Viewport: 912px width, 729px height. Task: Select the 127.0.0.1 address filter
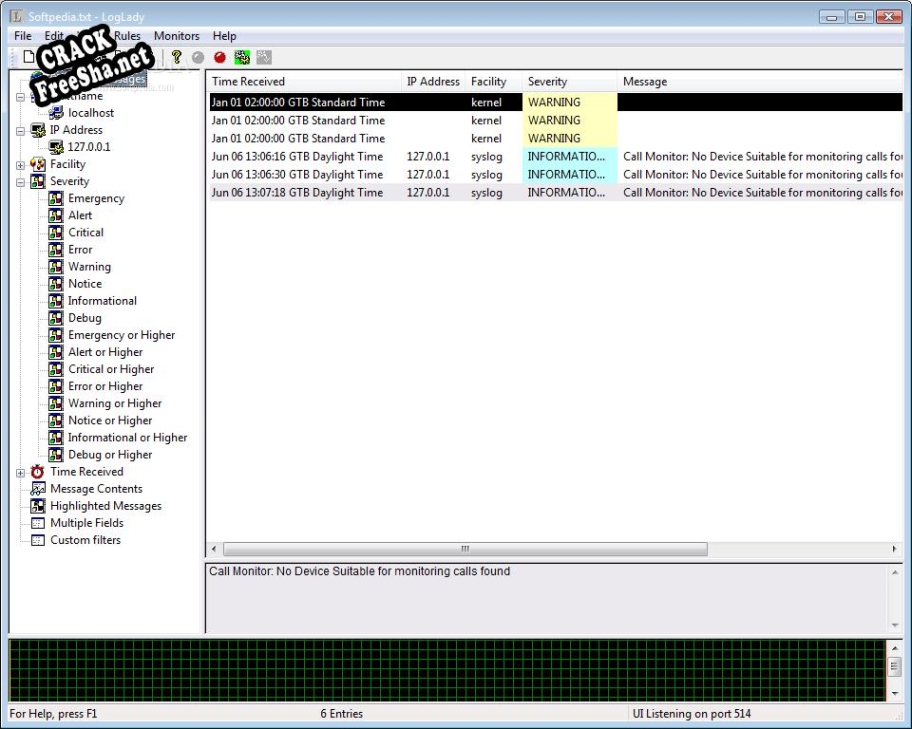89,147
